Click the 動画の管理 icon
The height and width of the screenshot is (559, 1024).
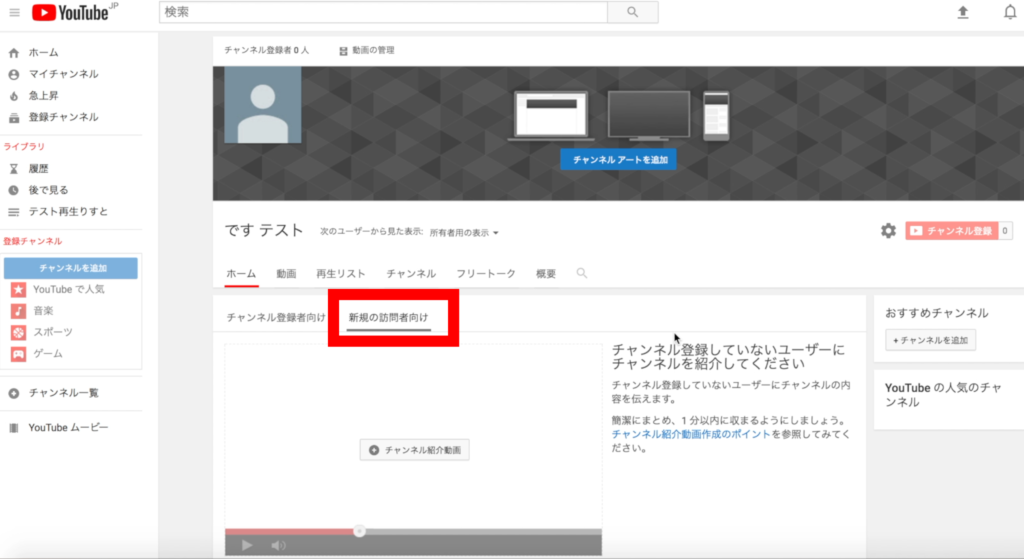[344, 51]
